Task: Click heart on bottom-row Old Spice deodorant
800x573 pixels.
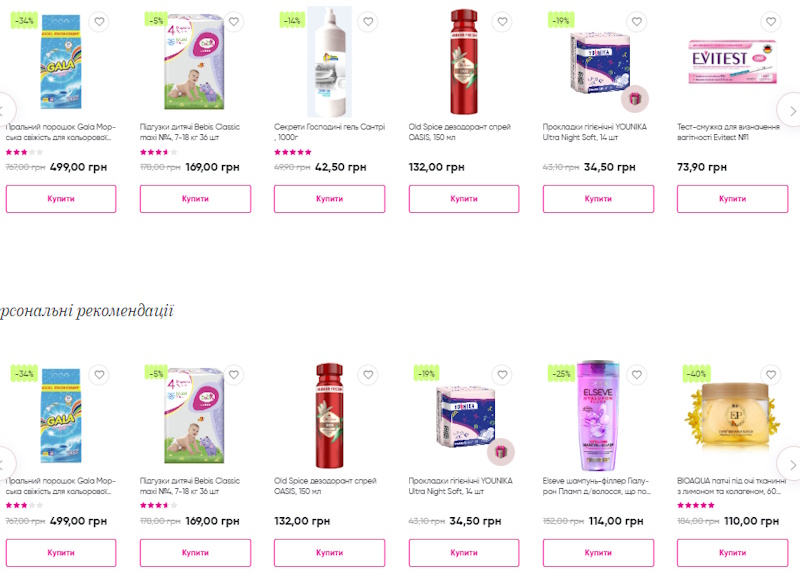Action: (x=368, y=375)
